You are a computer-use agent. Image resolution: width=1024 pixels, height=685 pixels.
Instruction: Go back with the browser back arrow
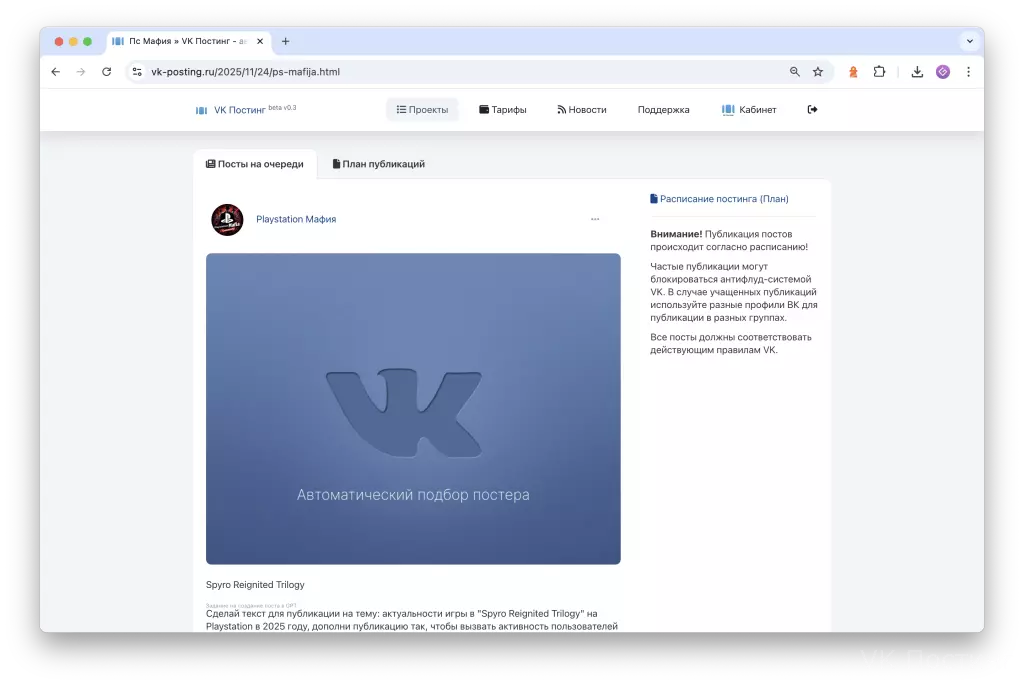(56, 72)
